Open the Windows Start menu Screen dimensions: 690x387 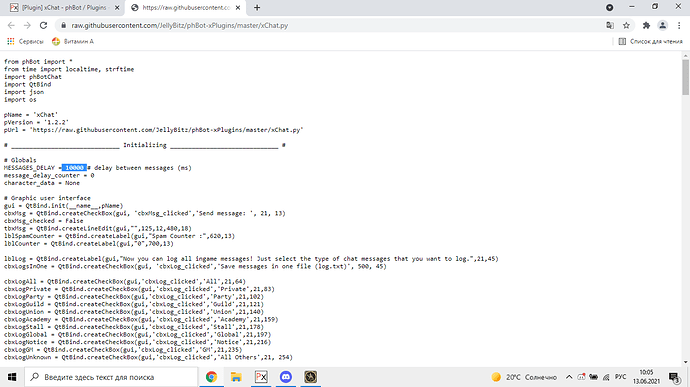pos(12,377)
